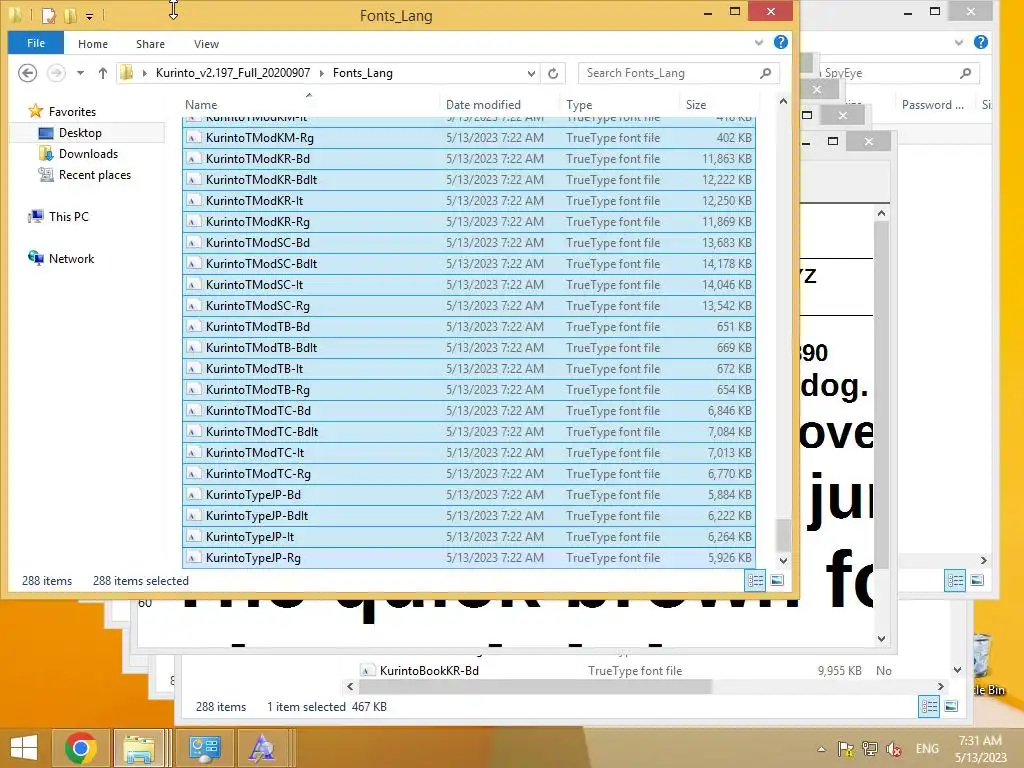Select file KurintoTModTB-It
The width and height of the screenshot is (1024, 768).
[x=469, y=368]
